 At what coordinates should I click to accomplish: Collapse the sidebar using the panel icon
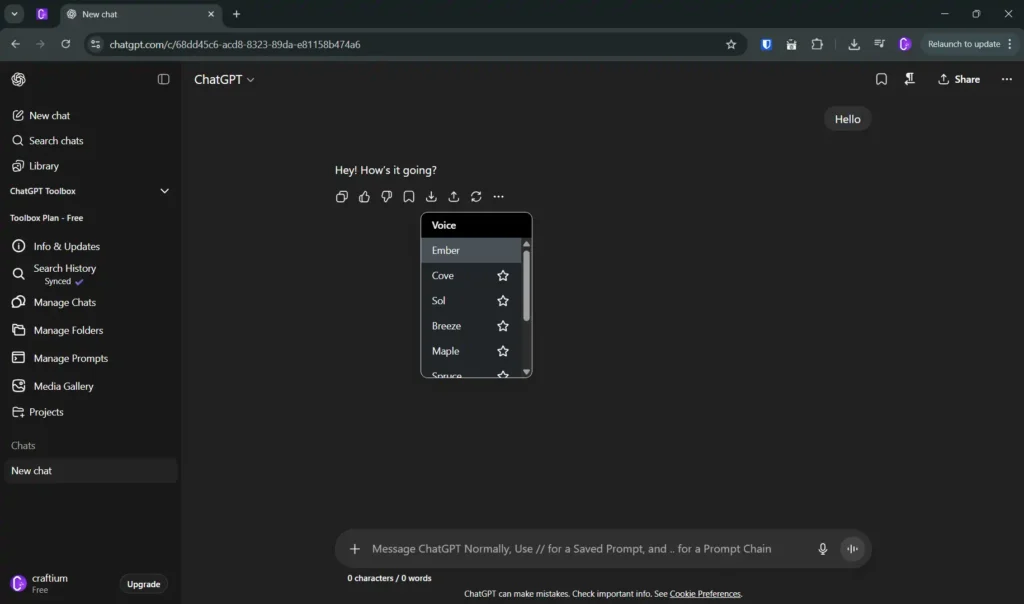(164, 80)
